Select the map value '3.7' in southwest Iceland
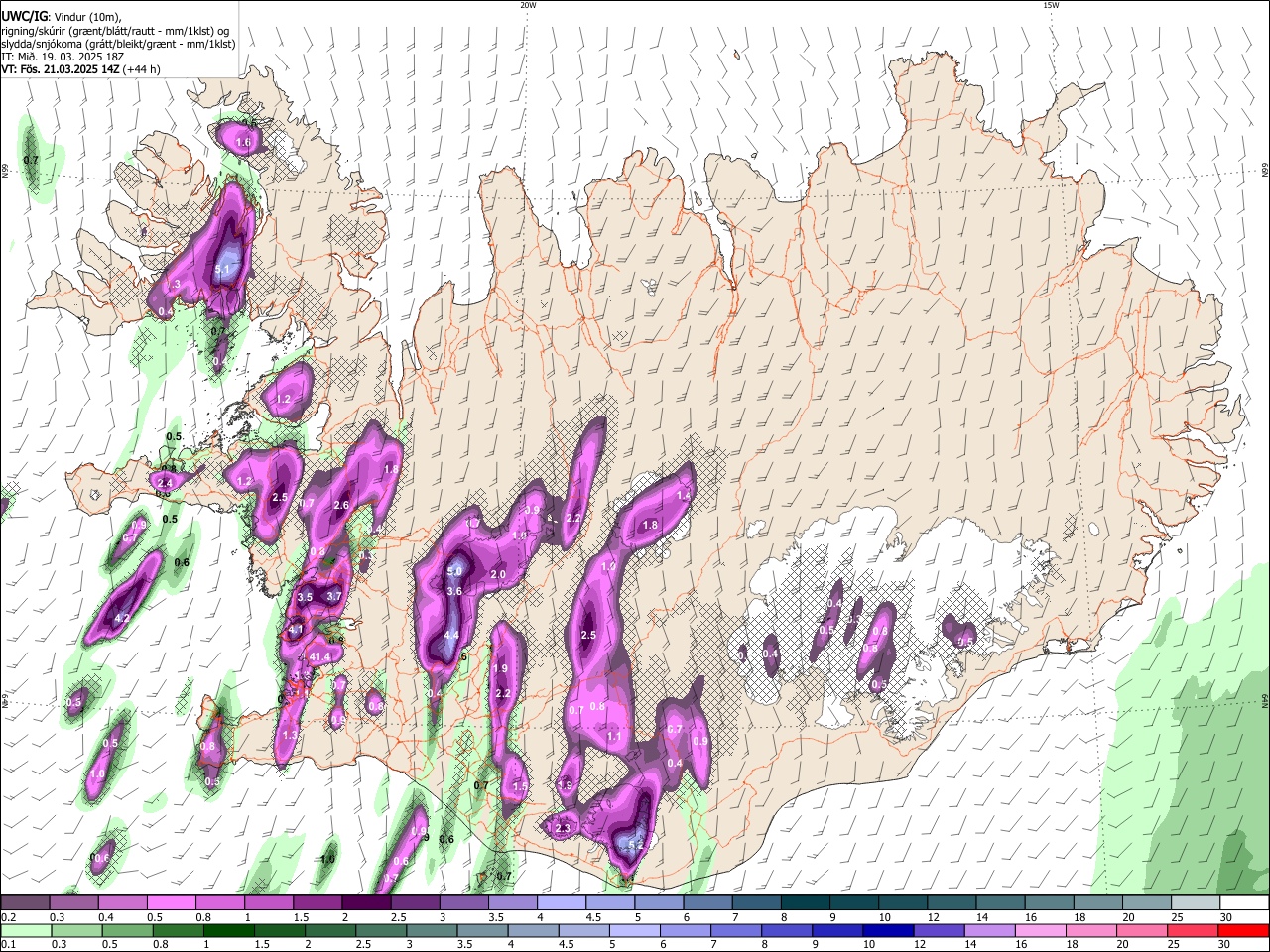The height and width of the screenshot is (952, 1270). coord(334,596)
